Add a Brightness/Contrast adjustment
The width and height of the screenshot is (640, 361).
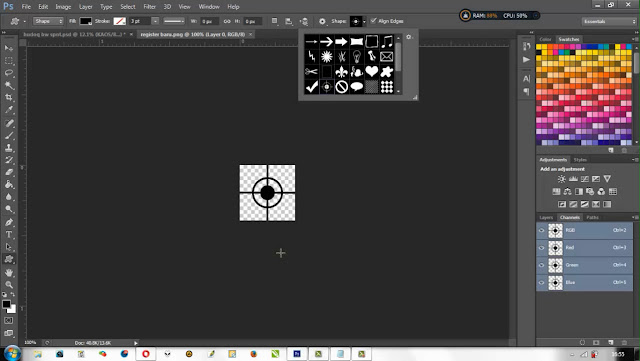562,179
